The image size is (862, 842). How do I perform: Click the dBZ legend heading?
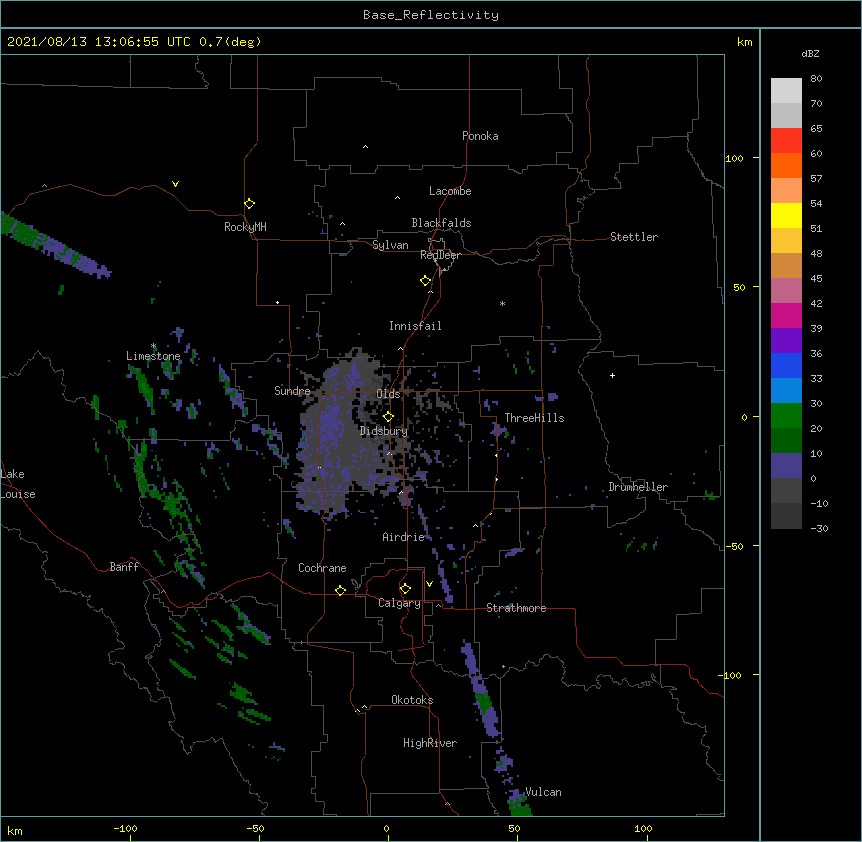(810, 53)
